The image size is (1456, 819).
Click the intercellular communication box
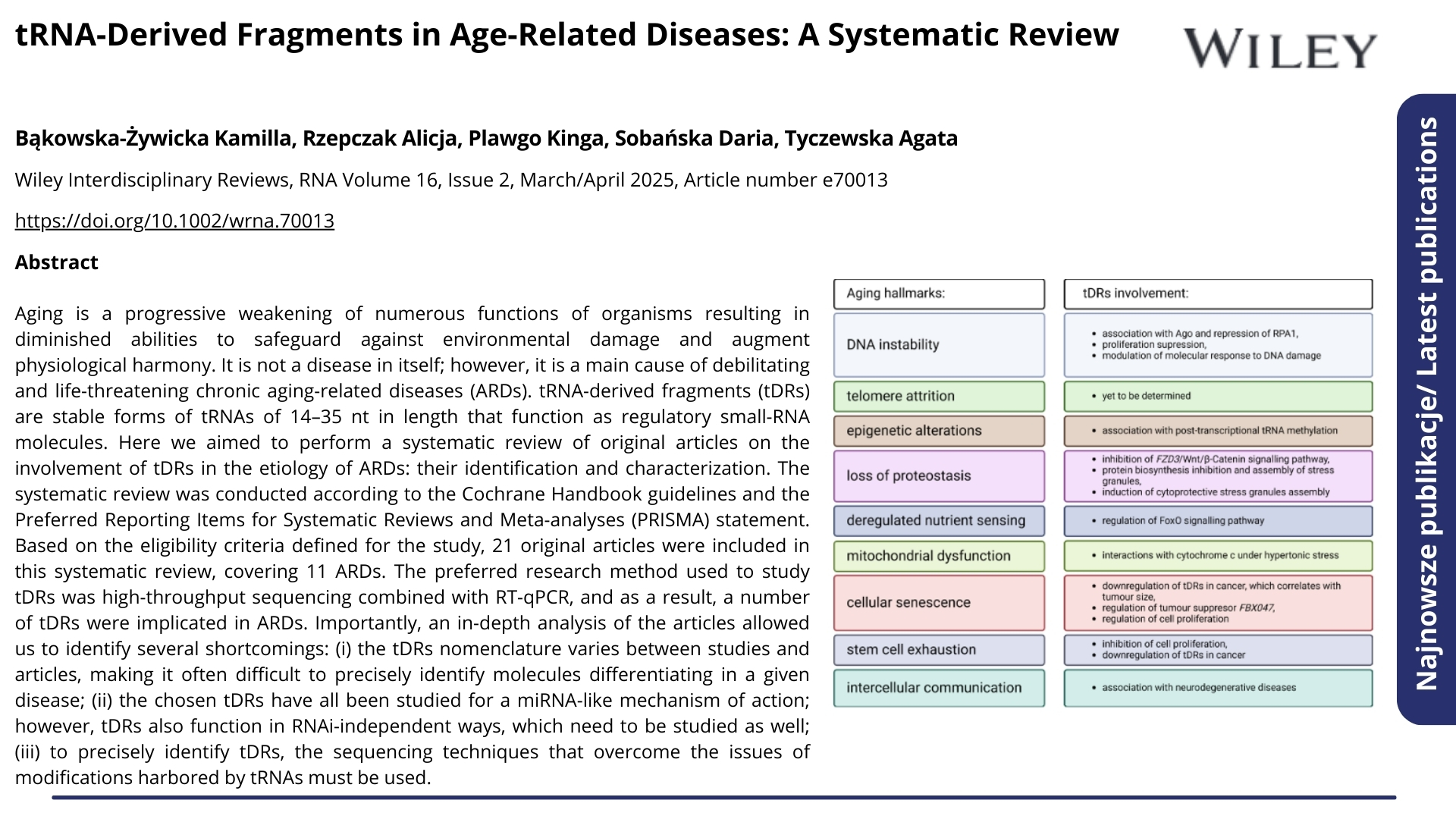click(939, 688)
